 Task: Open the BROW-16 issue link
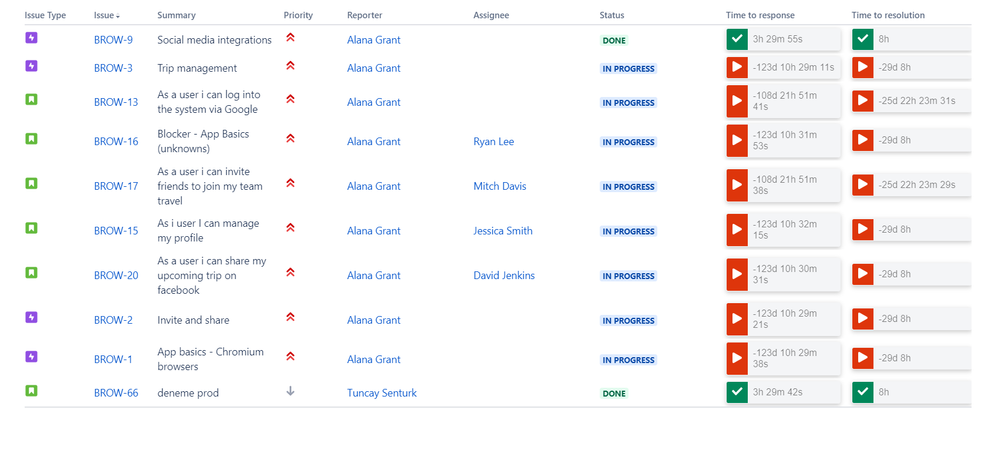[x=116, y=141]
